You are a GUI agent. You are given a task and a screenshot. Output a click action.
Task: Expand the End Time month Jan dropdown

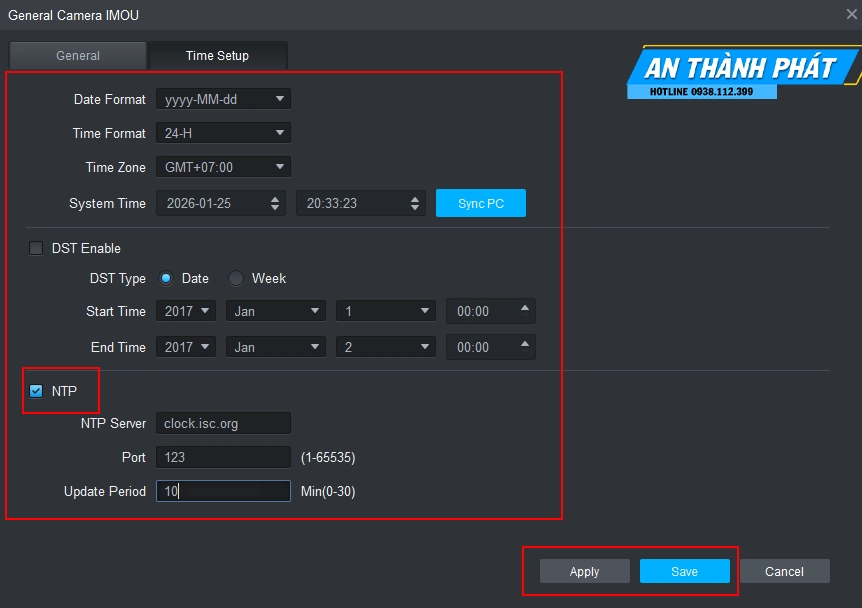[275, 347]
